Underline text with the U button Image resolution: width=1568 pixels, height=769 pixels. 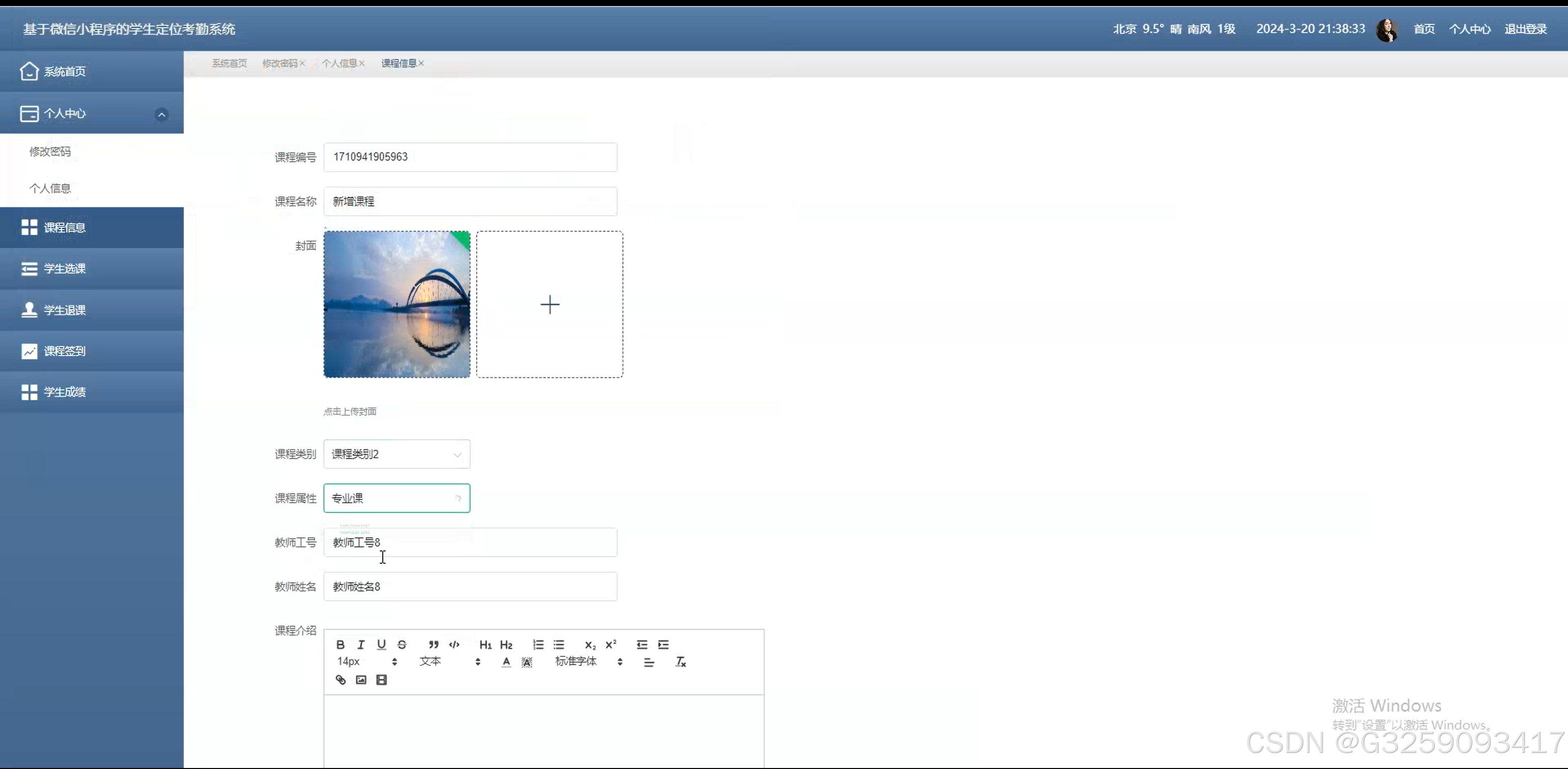click(382, 644)
